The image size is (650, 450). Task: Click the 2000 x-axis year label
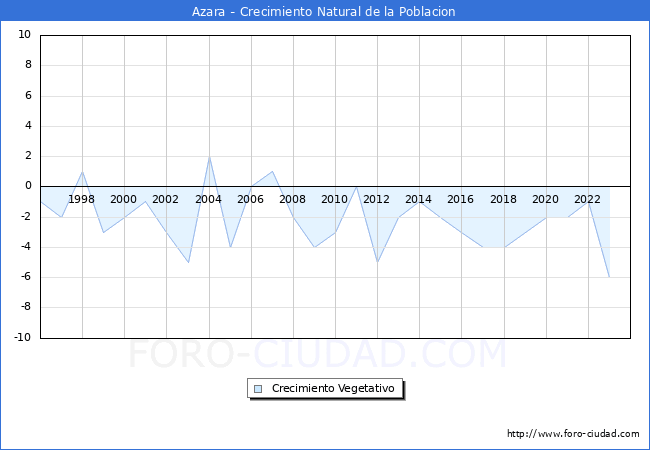click(123, 199)
